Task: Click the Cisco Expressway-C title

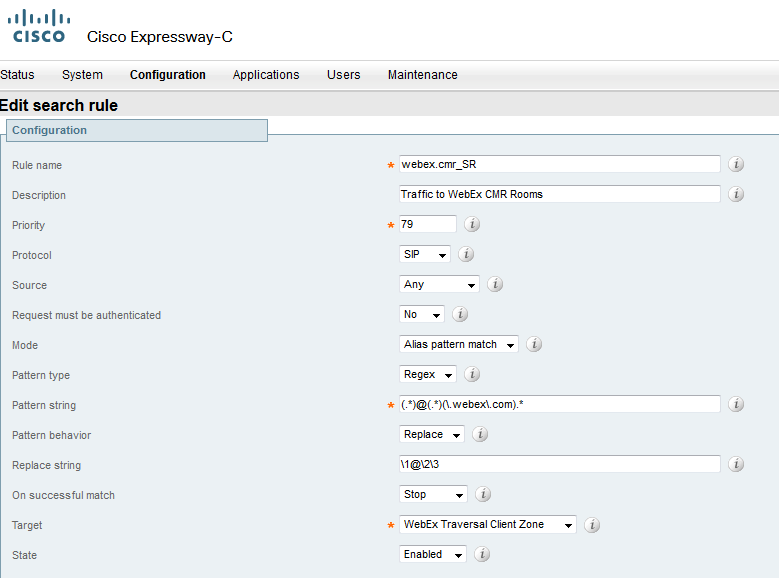Action: click(159, 37)
